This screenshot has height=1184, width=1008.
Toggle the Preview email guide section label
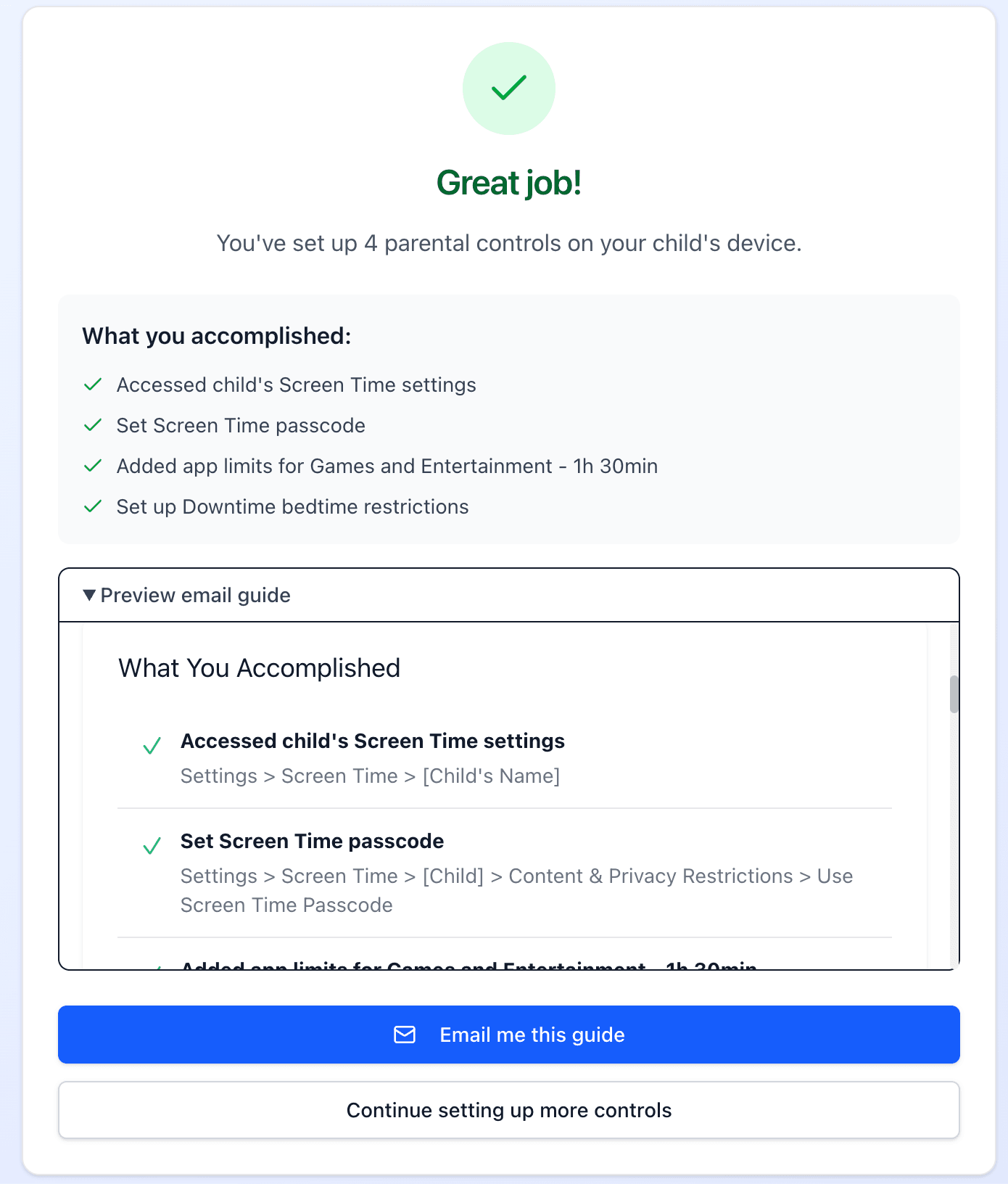(x=195, y=595)
